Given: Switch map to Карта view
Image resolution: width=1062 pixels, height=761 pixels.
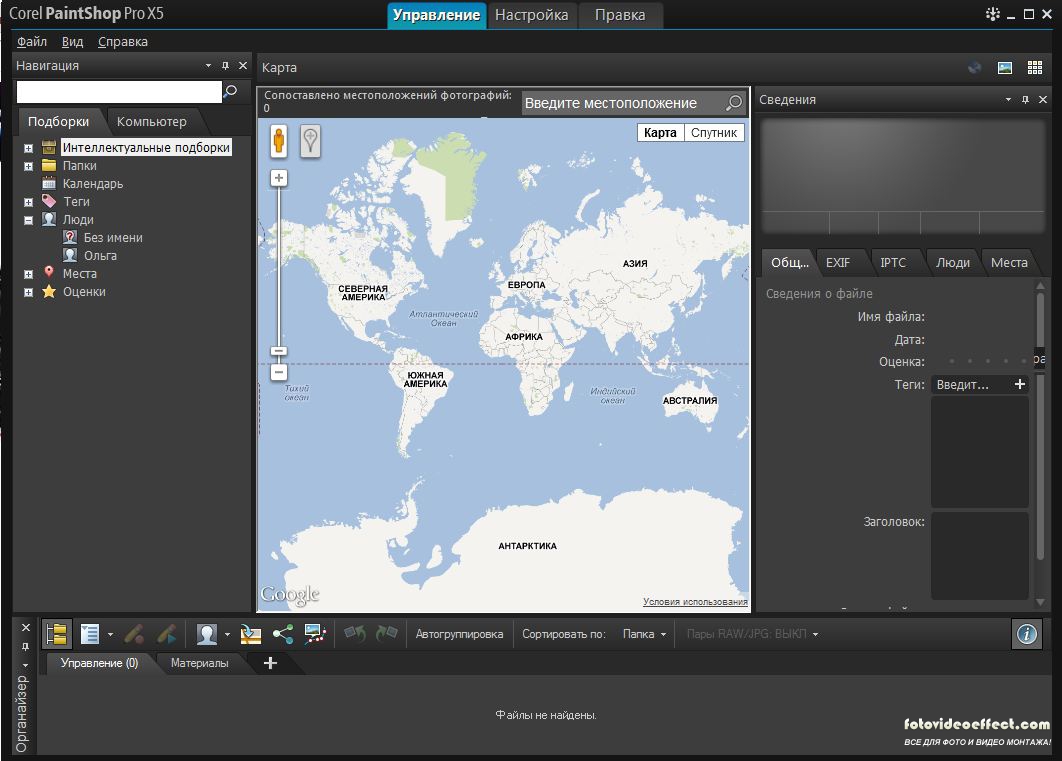Looking at the screenshot, I should point(660,133).
